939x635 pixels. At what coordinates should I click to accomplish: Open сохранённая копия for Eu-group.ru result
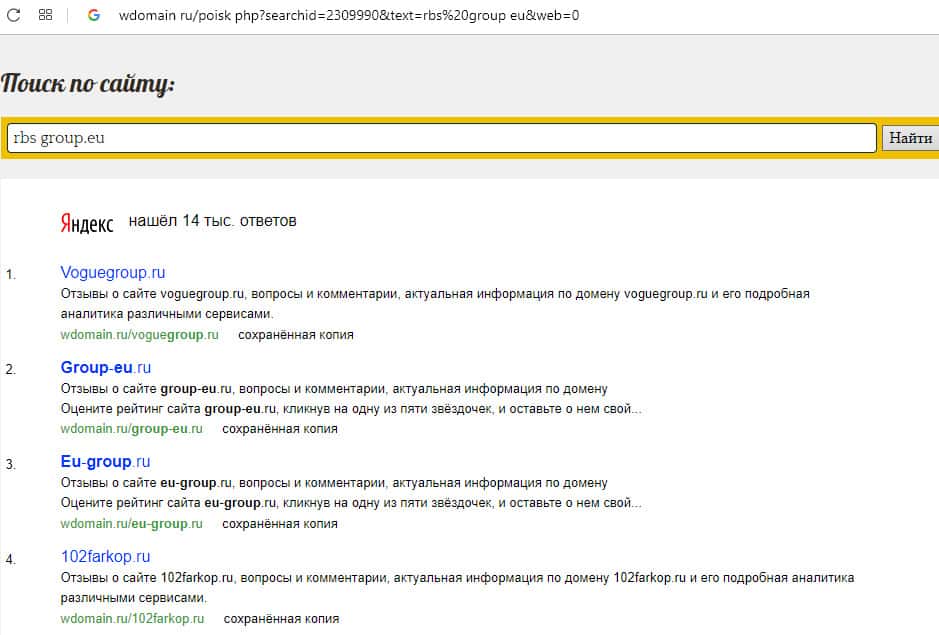tap(280, 524)
